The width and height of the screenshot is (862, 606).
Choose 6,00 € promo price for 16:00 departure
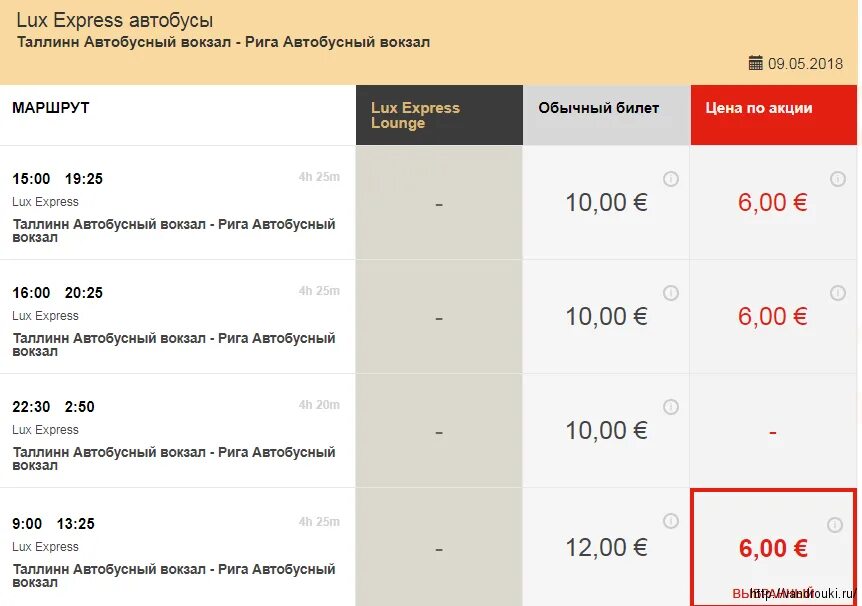point(773,316)
